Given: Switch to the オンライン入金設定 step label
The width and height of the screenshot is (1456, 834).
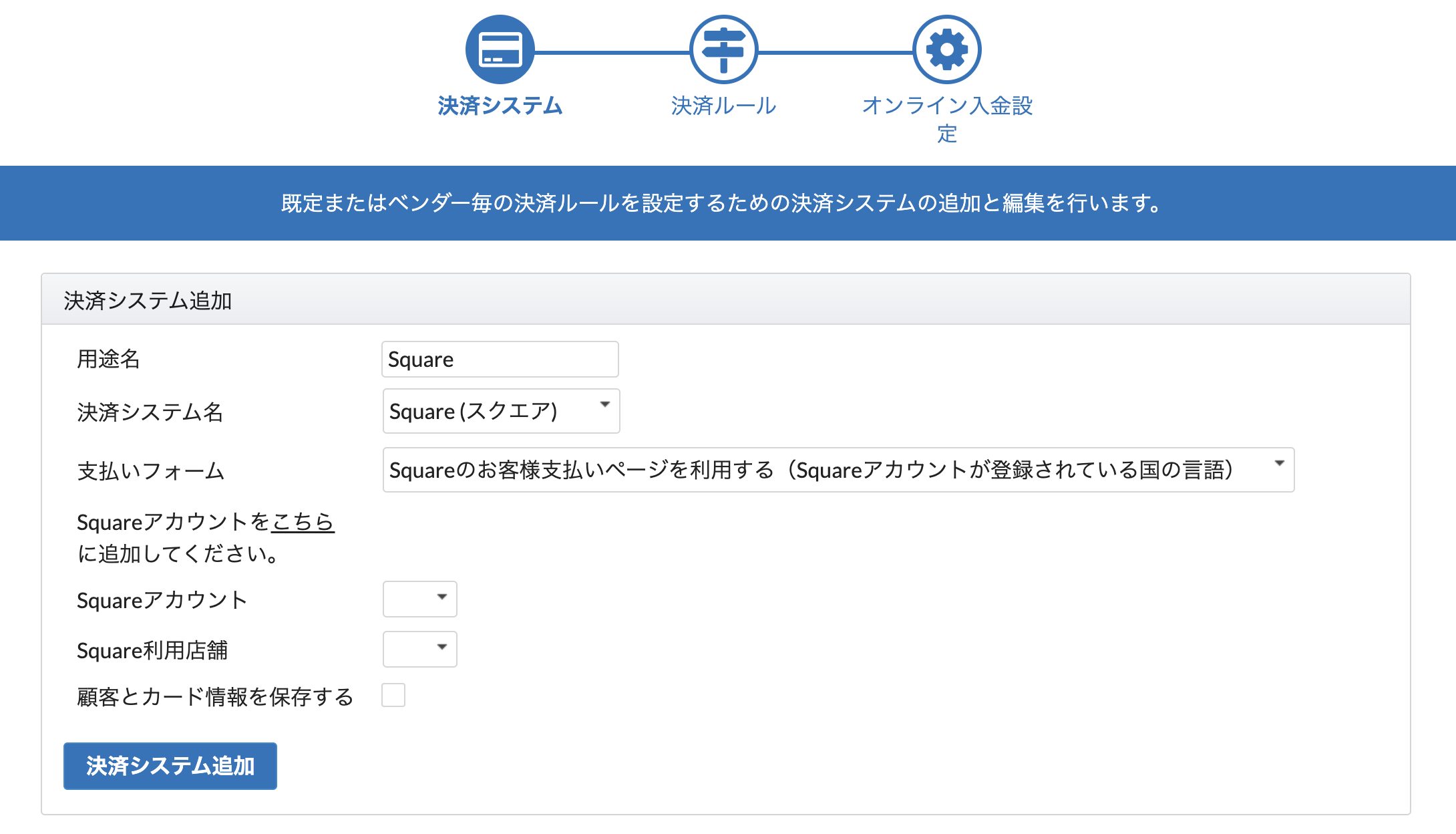Looking at the screenshot, I should (x=947, y=120).
